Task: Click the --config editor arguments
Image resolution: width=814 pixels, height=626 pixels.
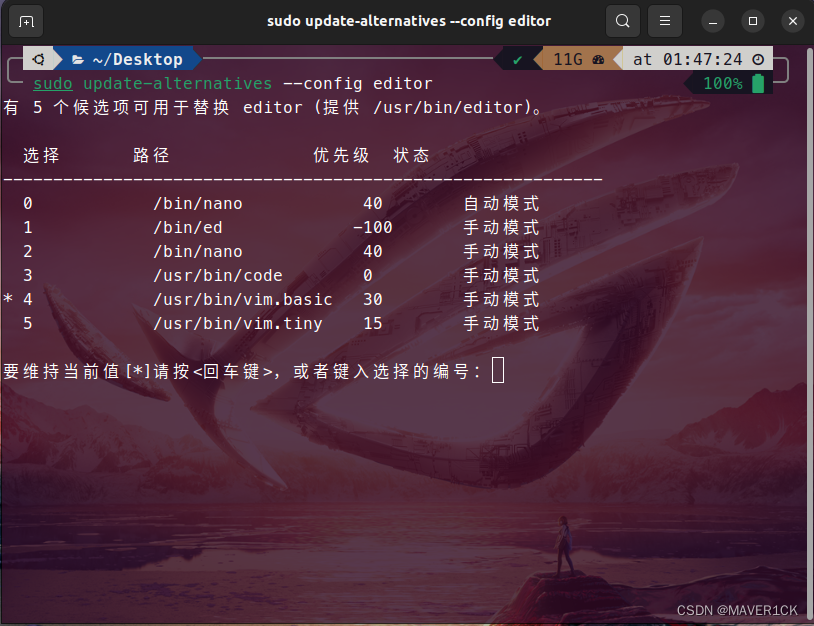Action: [x=358, y=84]
